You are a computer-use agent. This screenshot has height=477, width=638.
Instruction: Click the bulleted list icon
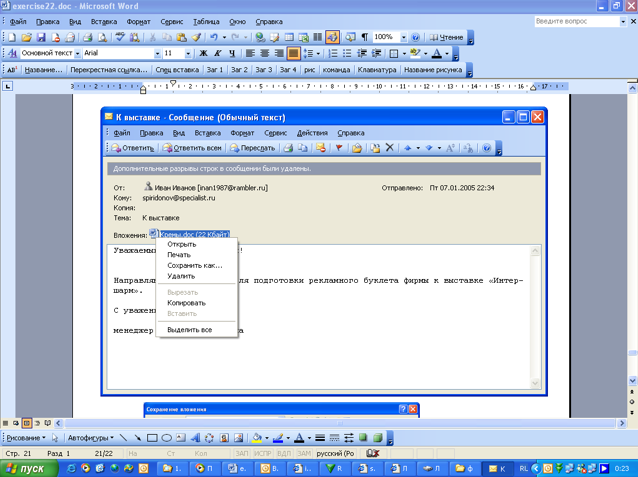pyautogui.click(x=347, y=53)
